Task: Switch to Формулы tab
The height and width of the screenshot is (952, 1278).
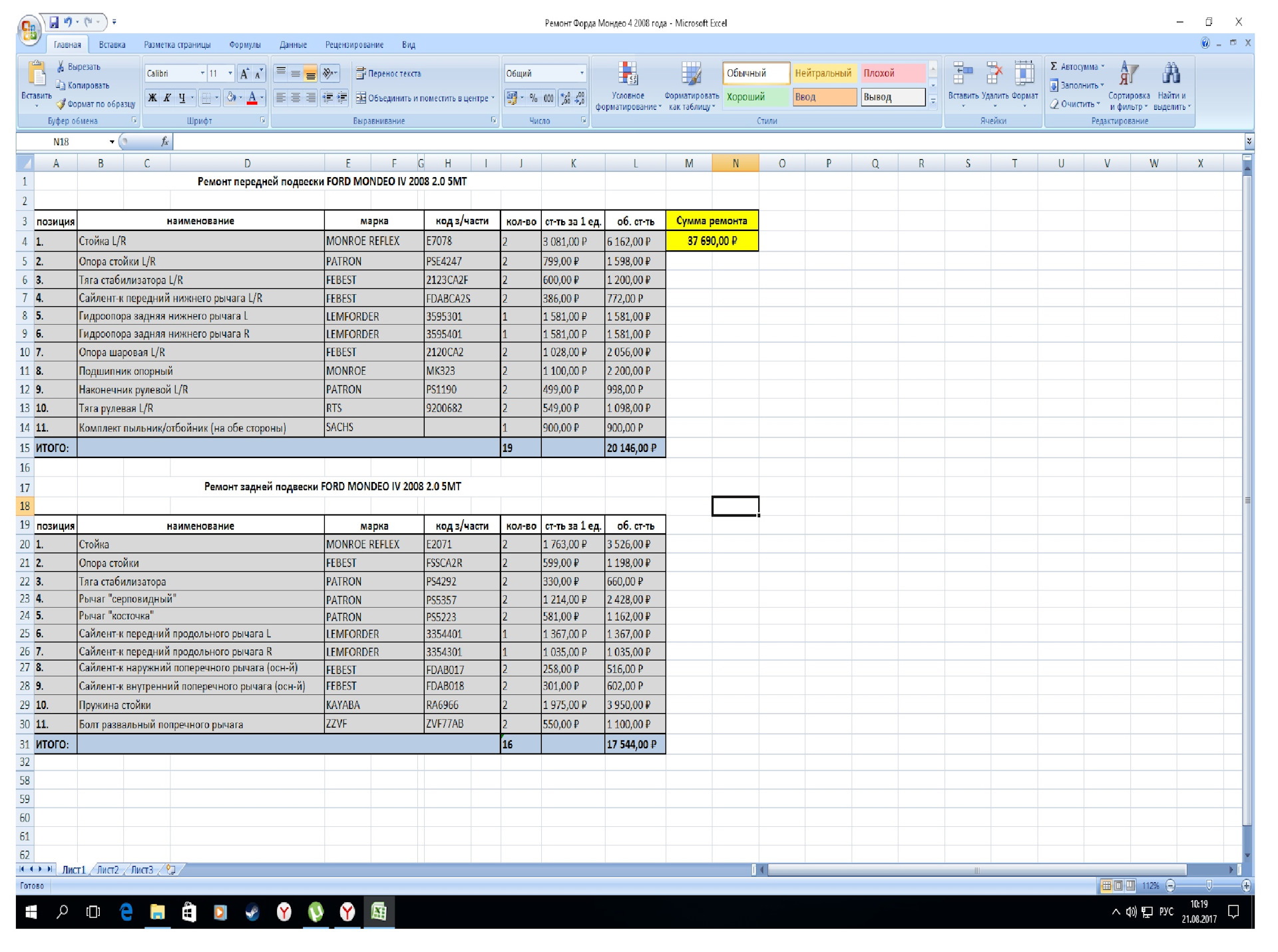Action: click(245, 45)
